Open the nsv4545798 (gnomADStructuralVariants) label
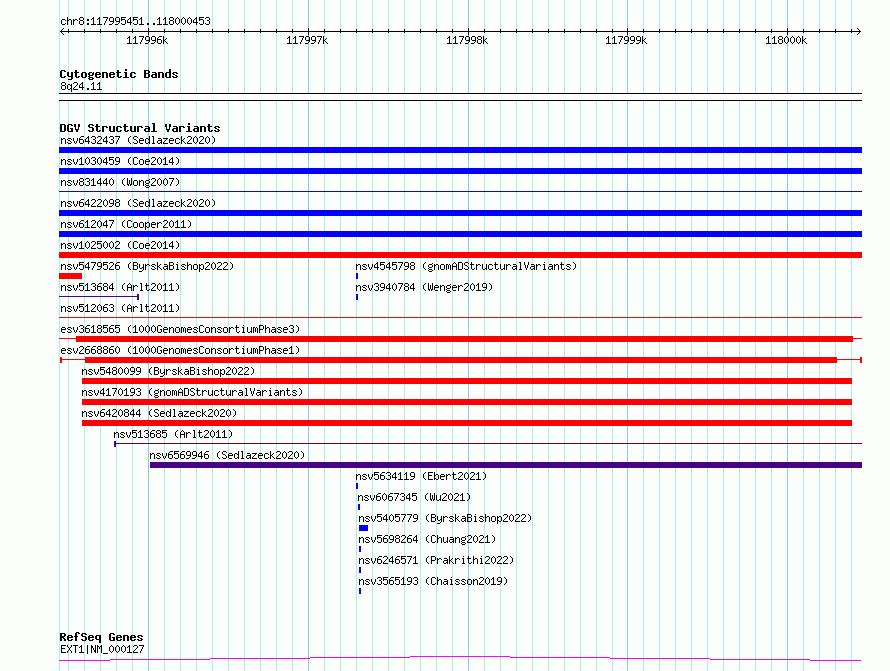Image resolution: width=890 pixels, height=671 pixels. tap(466, 266)
